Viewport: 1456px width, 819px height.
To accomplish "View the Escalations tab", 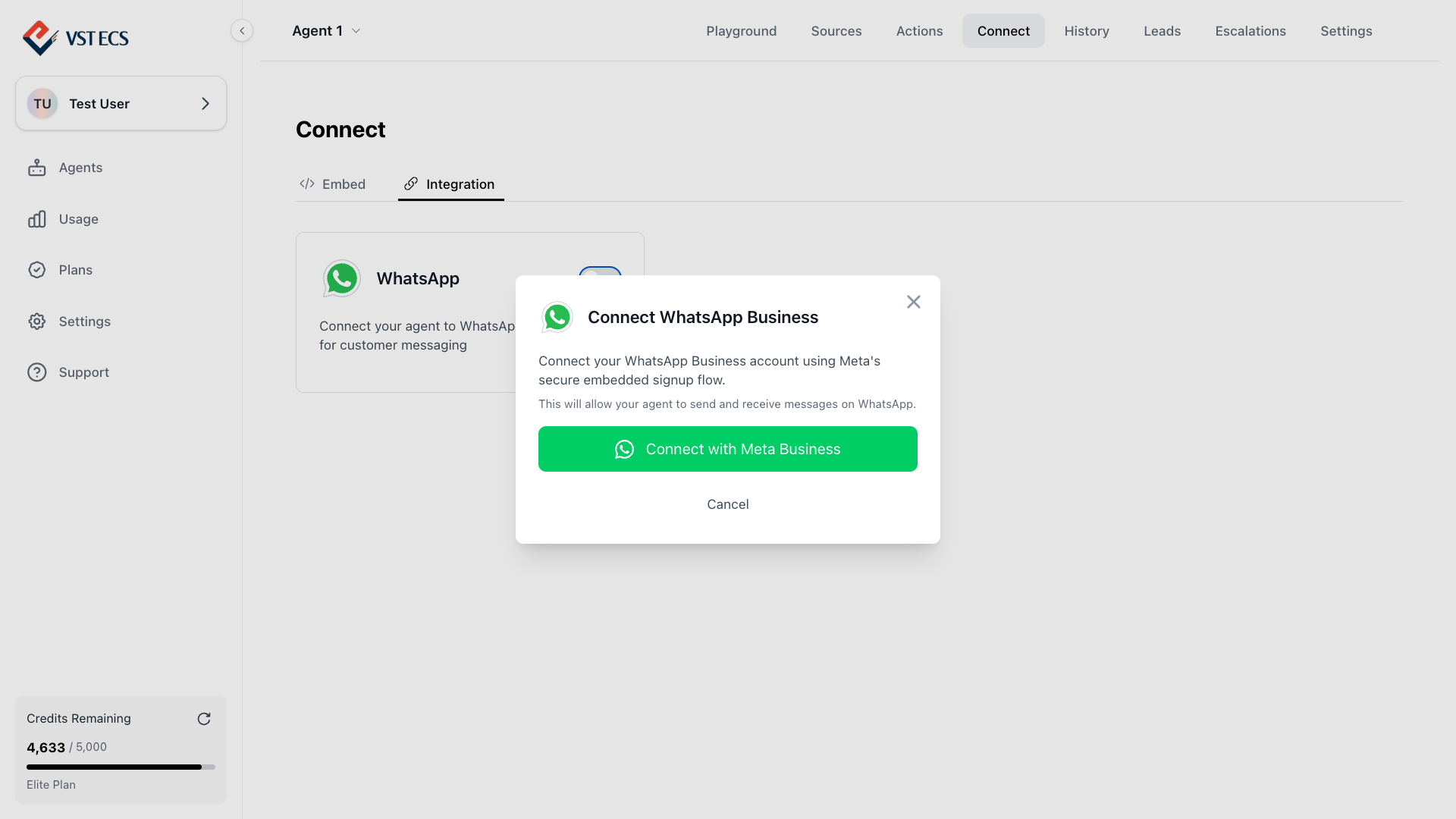I will point(1250,31).
